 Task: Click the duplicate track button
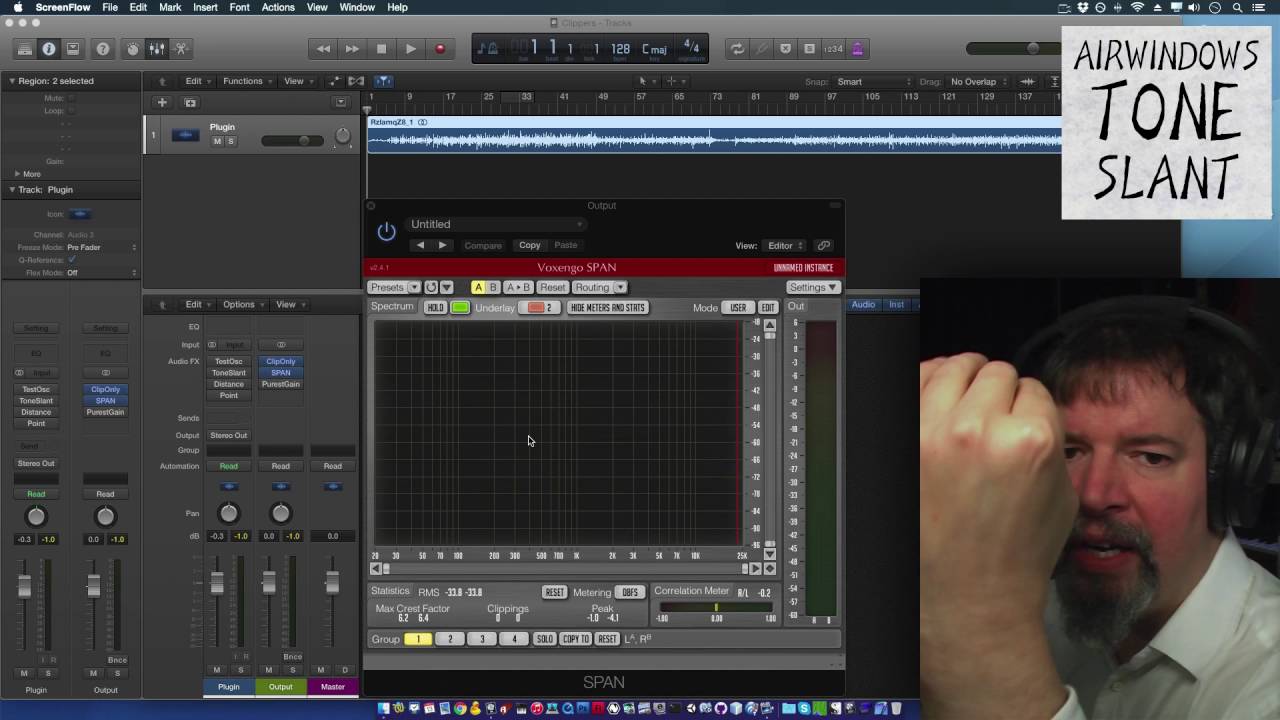190,102
